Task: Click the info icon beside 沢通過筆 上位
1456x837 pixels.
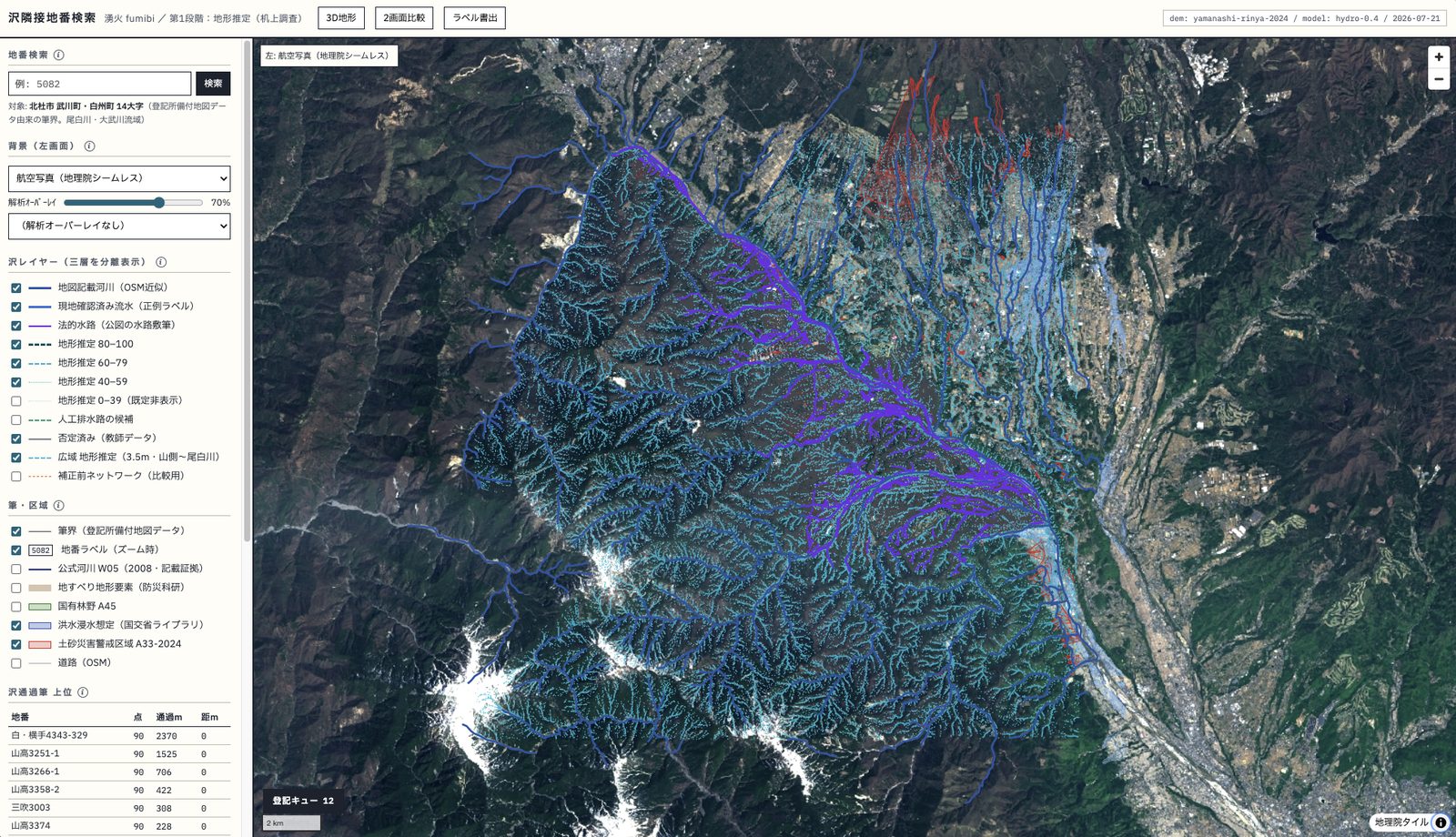Action: (83, 692)
